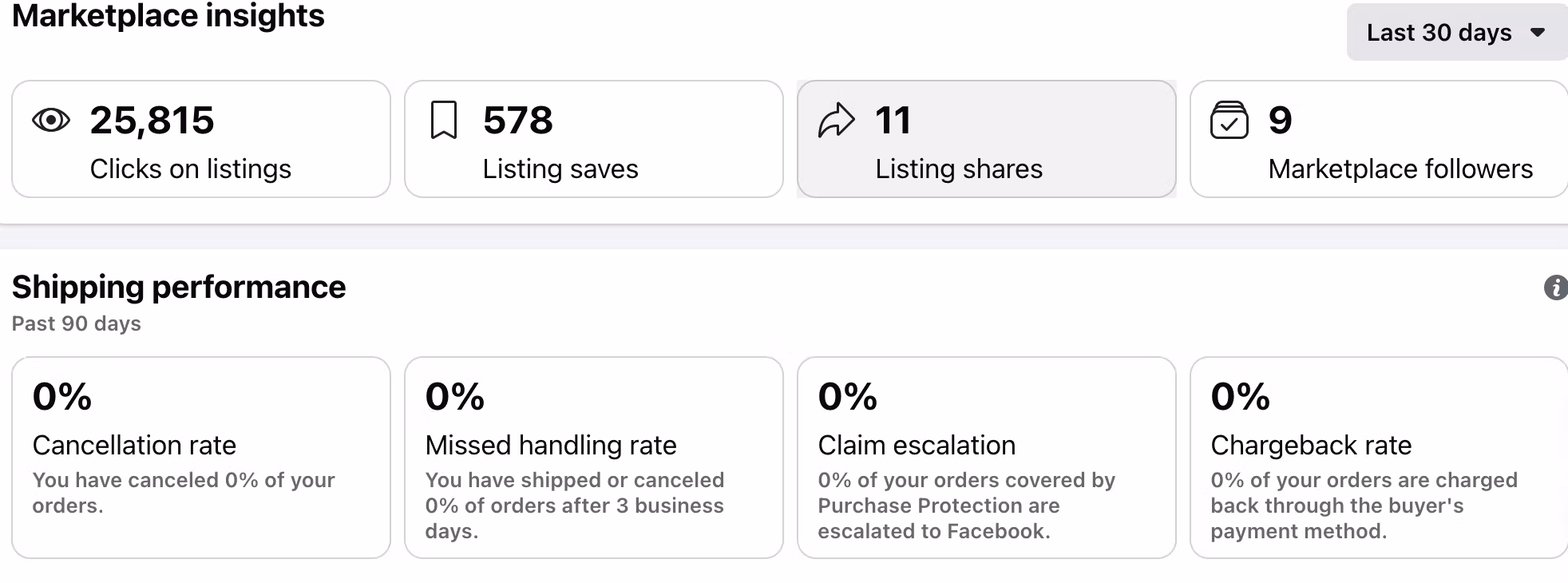The image size is (1568, 583).
Task: Click the share arrow icon for Listing shares
Action: pyautogui.click(x=836, y=121)
